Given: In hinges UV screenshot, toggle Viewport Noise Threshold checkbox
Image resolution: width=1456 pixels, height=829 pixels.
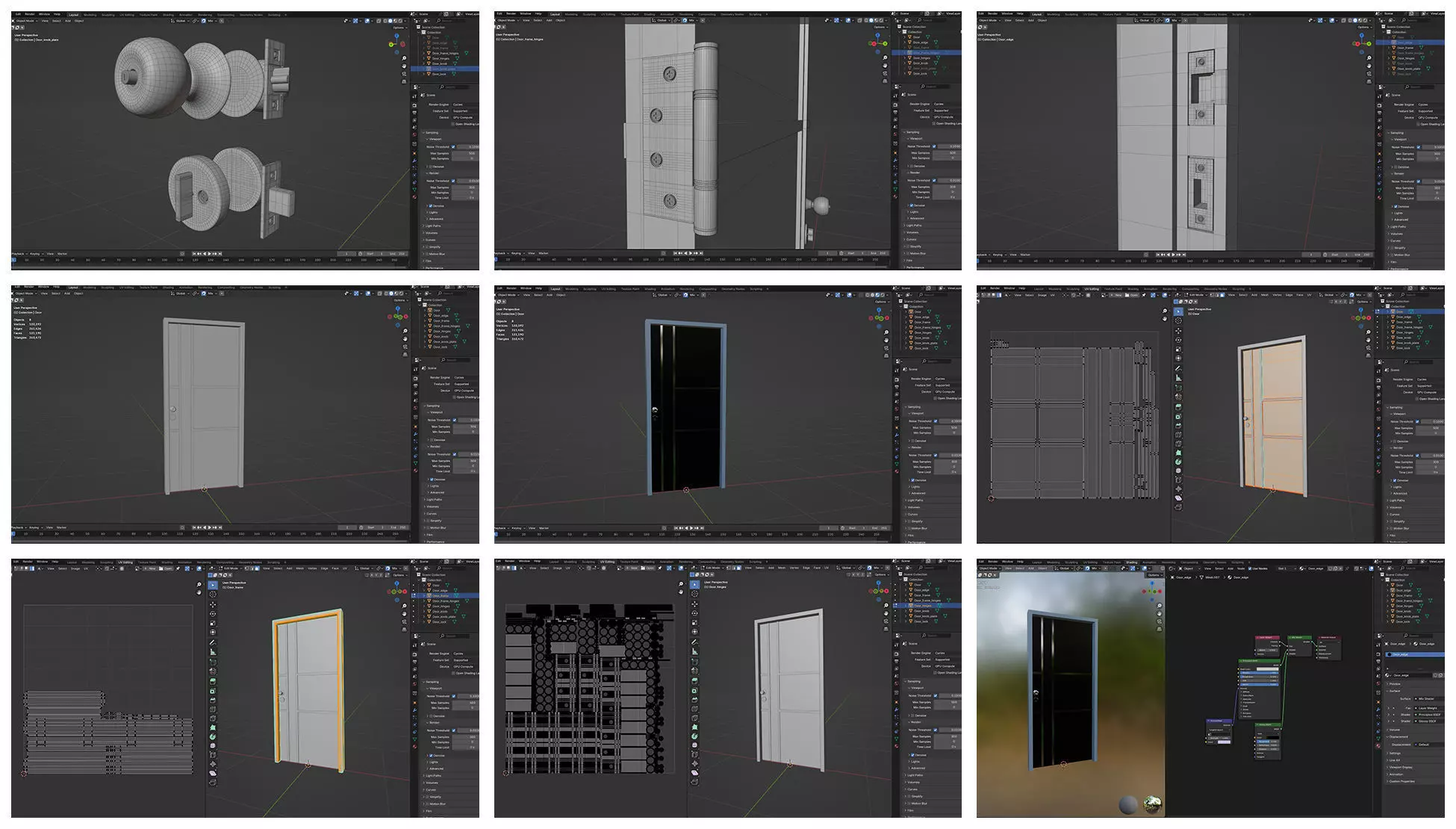Looking at the screenshot, I should [x=936, y=695].
